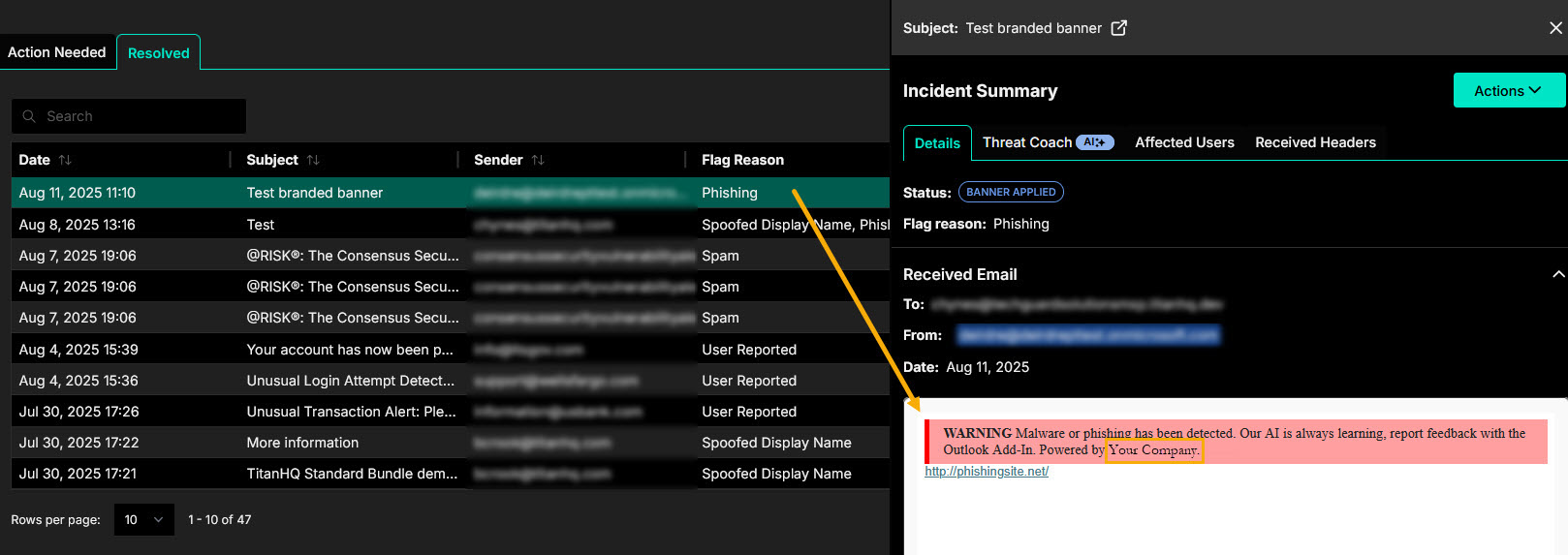Viewport: 1568px width, 555px height.
Task: Select the Aug 8 Test email row
Action: coord(260,225)
